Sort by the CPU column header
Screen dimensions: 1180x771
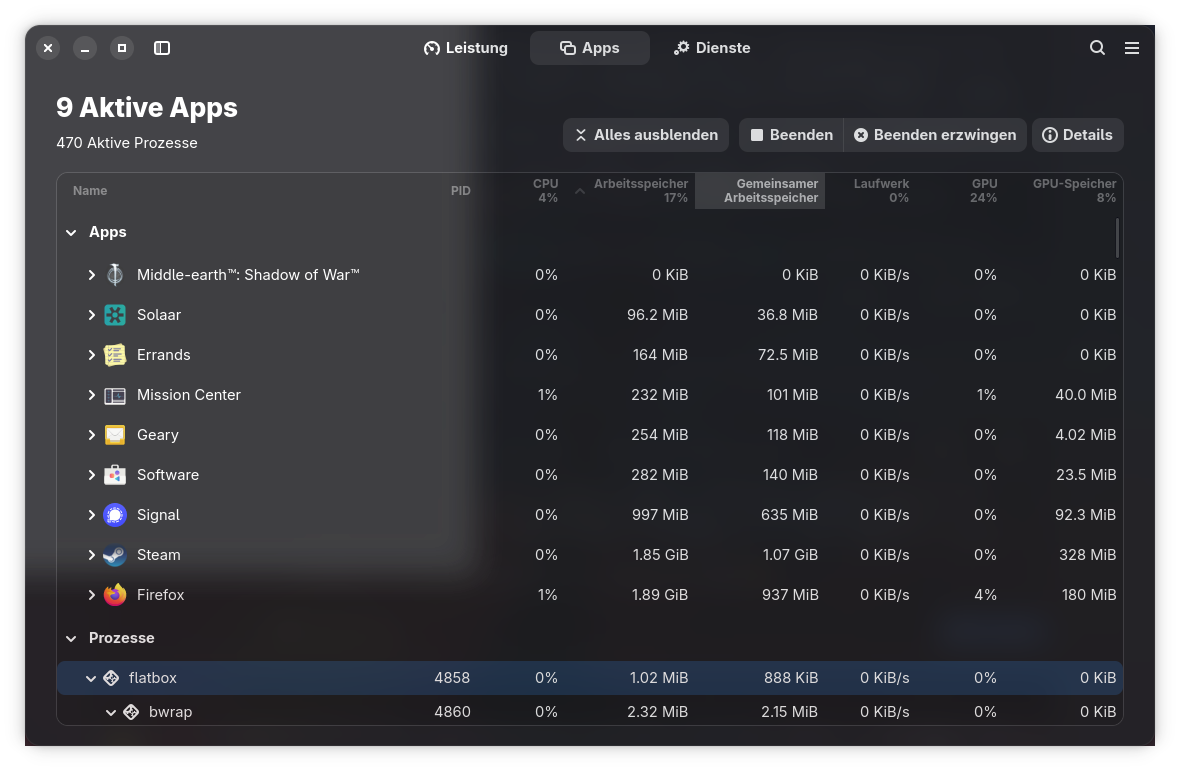(x=546, y=191)
